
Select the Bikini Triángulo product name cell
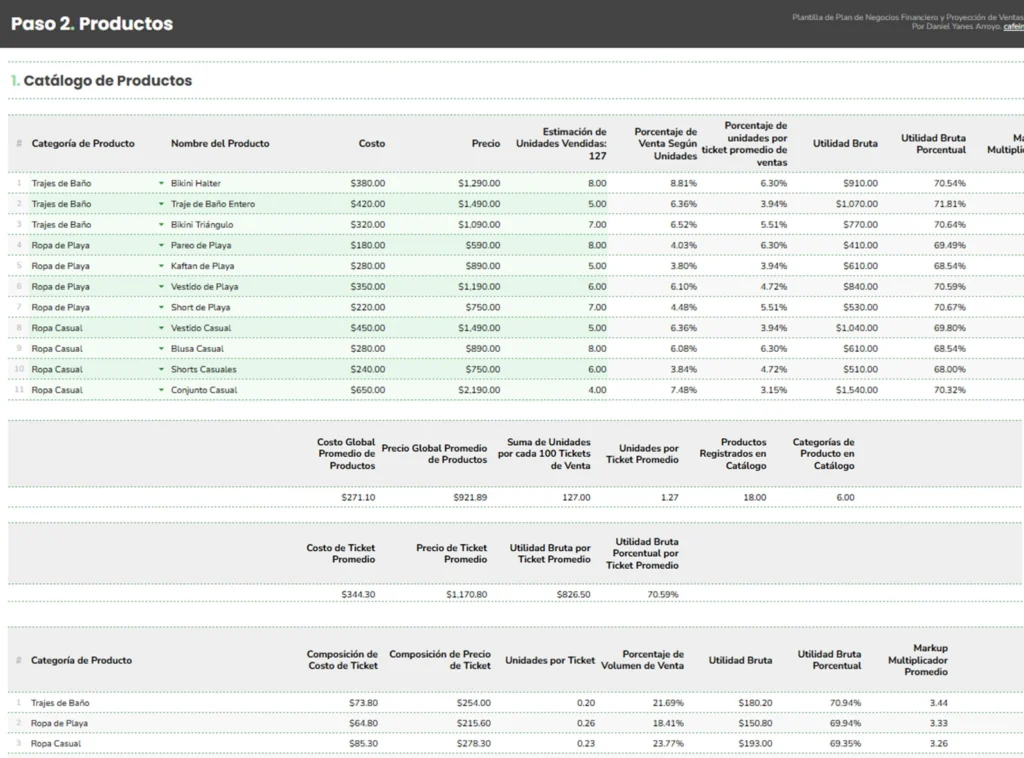[202, 225]
